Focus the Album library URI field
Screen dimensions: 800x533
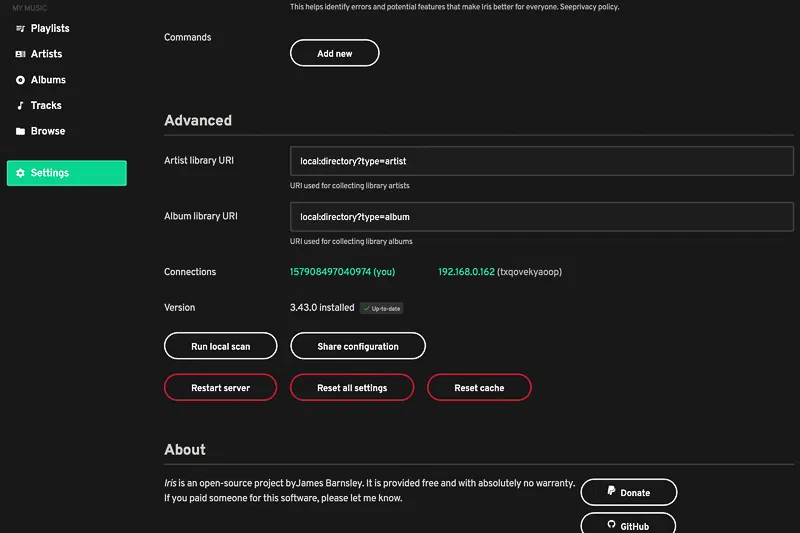[x=541, y=216]
